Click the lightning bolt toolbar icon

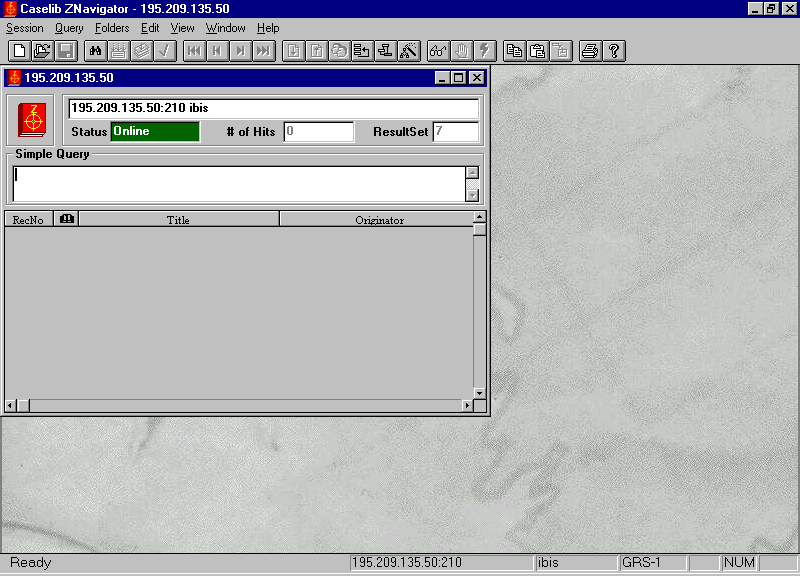coord(484,51)
